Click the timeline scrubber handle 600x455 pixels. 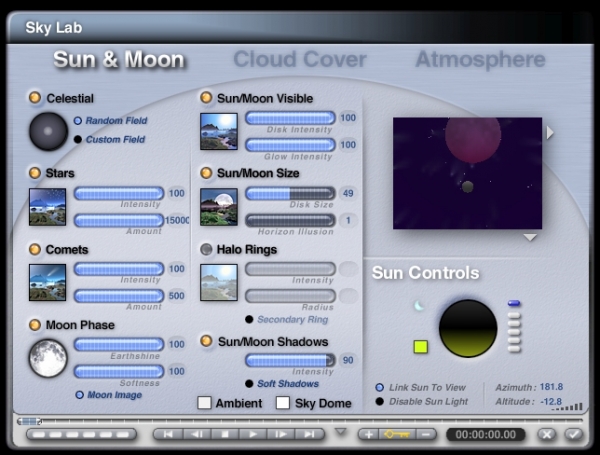click(x=29, y=421)
